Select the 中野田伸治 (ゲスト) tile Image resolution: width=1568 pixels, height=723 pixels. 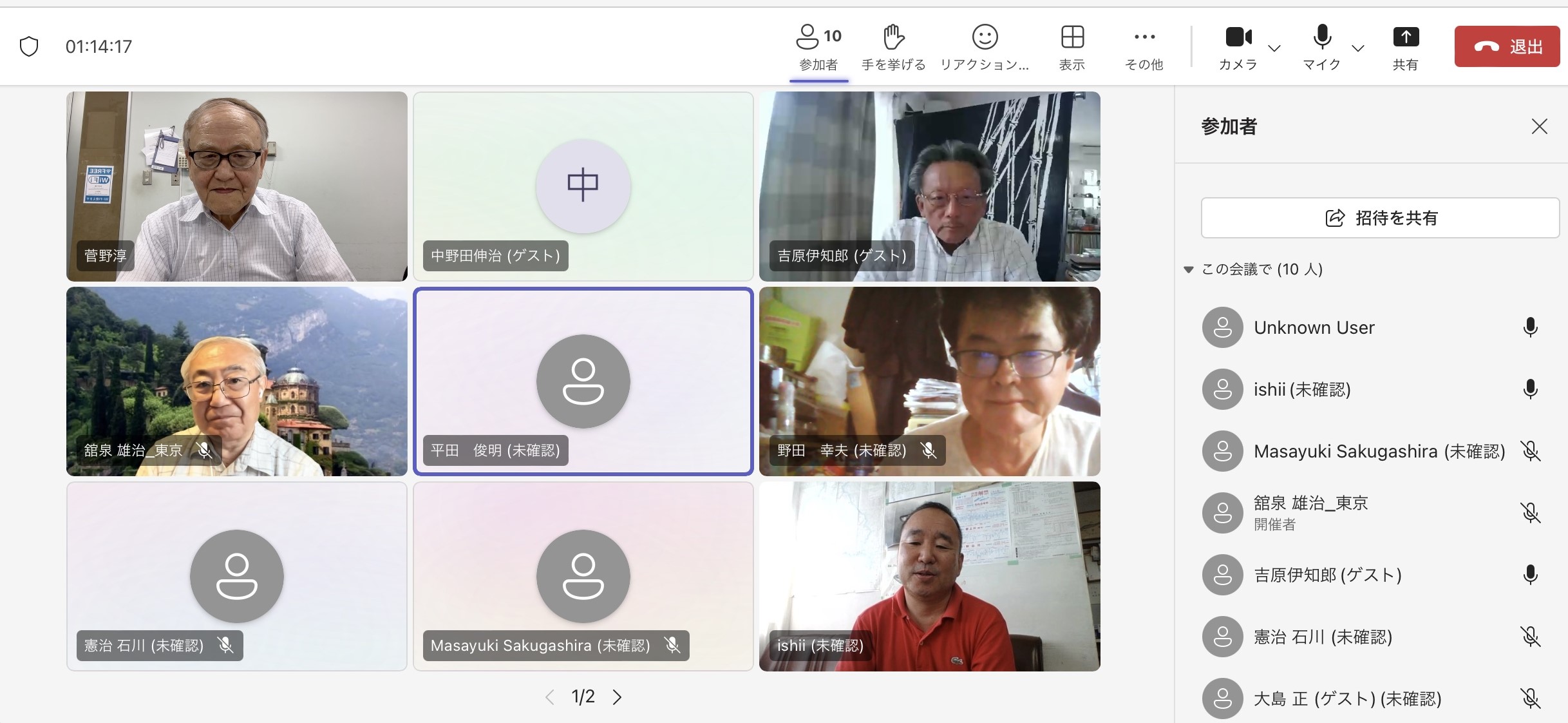pos(583,186)
